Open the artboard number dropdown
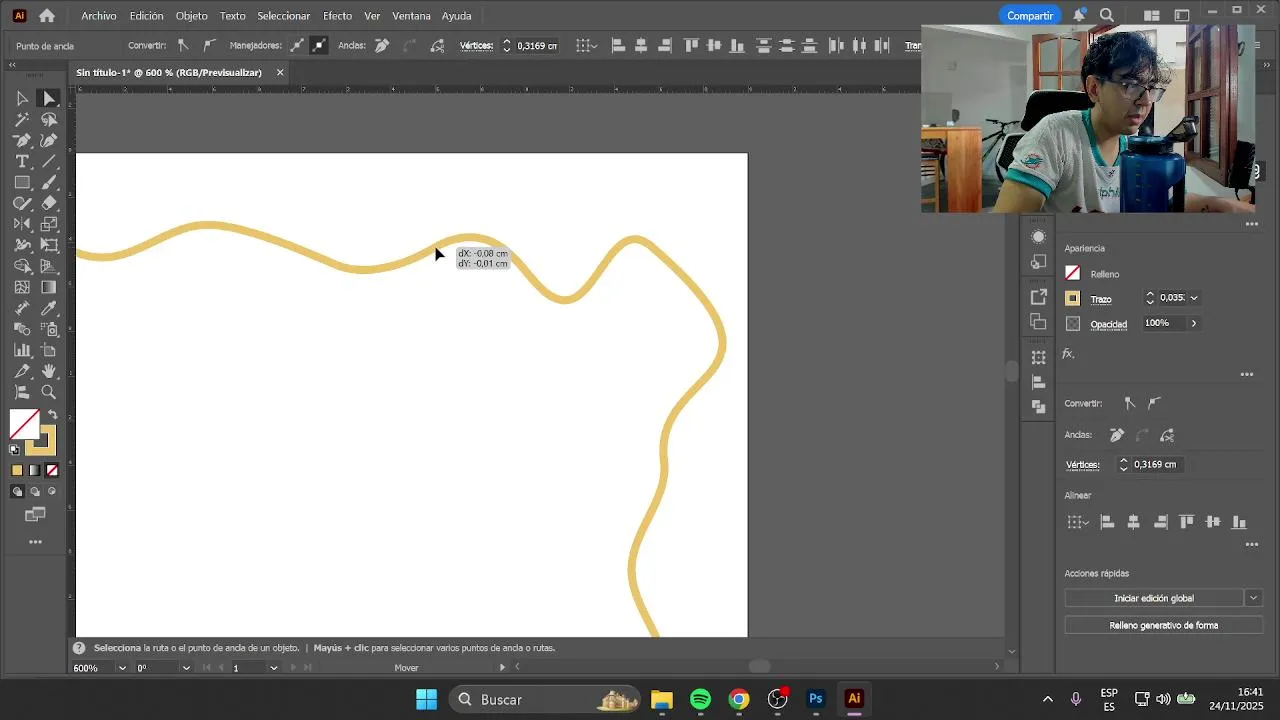The height and width of the screenshot is (720, 1280). click(273, 668)
